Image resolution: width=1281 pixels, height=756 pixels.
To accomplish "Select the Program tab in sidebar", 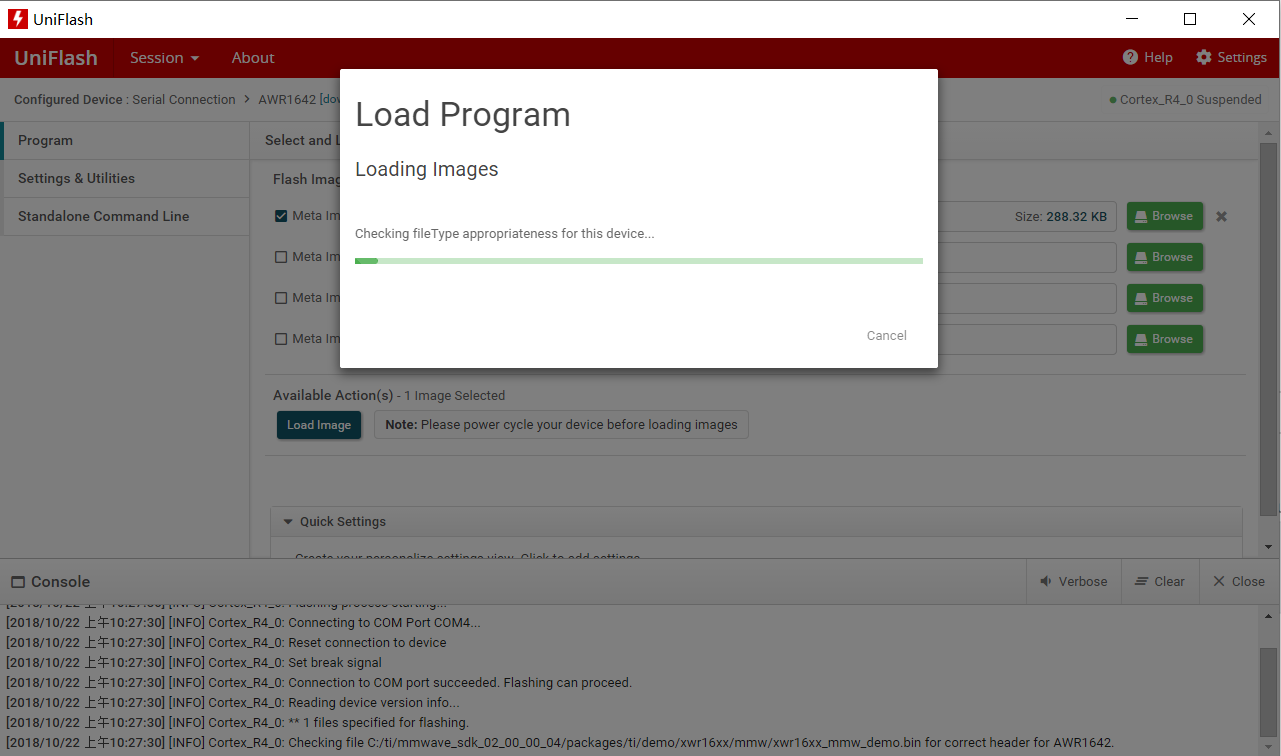I will 125,141.
